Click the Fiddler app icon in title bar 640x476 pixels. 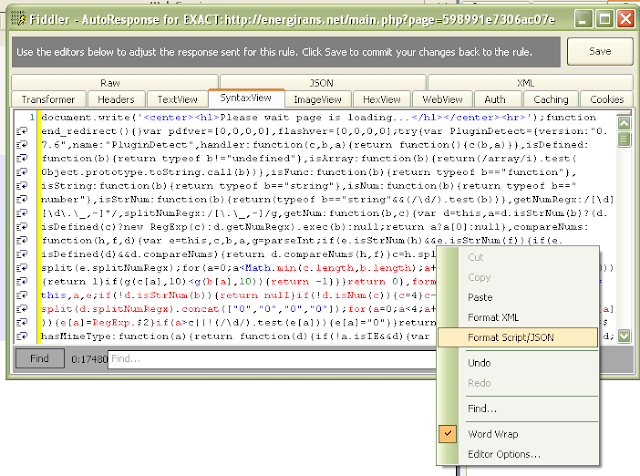(x=18, y=18)
